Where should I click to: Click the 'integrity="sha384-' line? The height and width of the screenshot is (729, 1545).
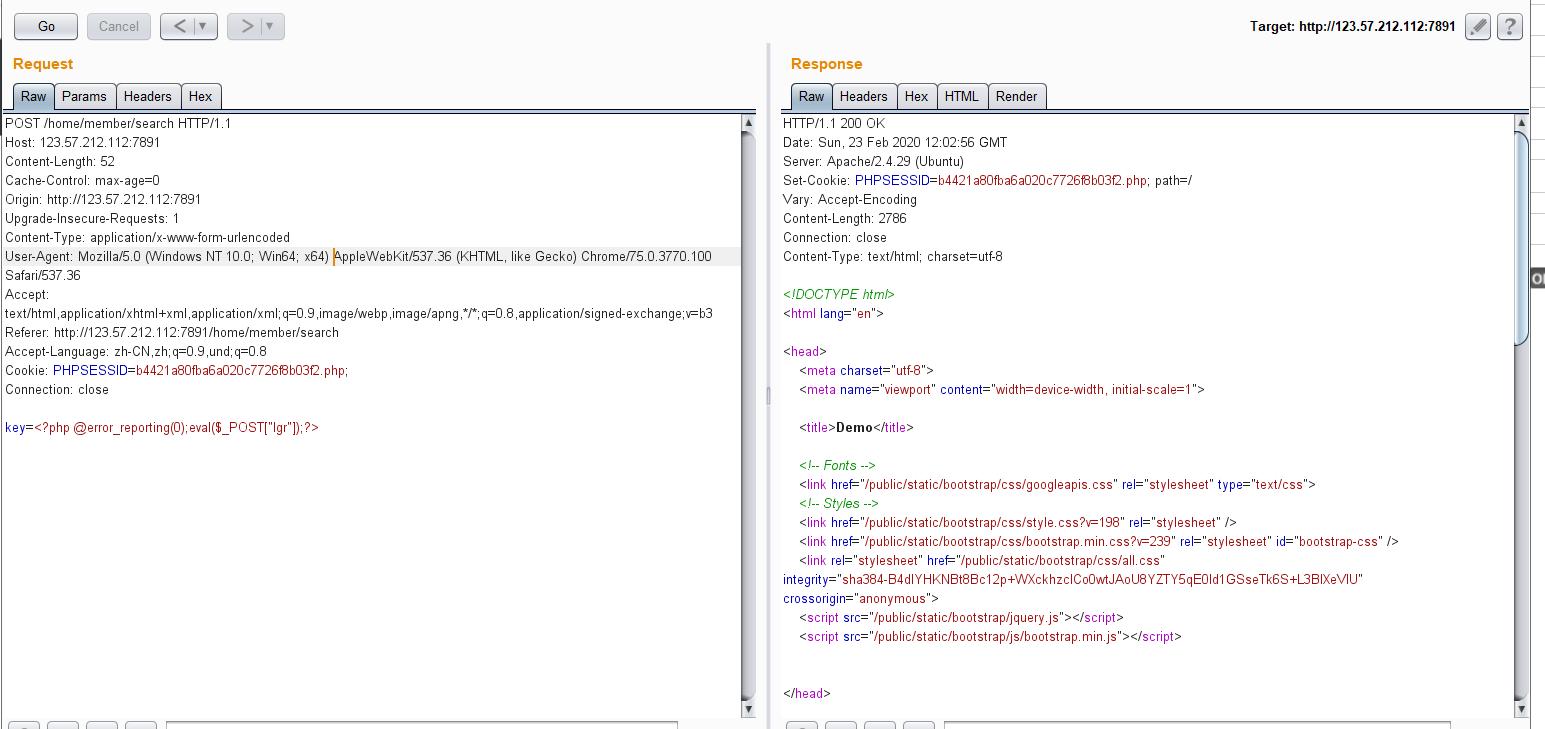(1073, 580)
